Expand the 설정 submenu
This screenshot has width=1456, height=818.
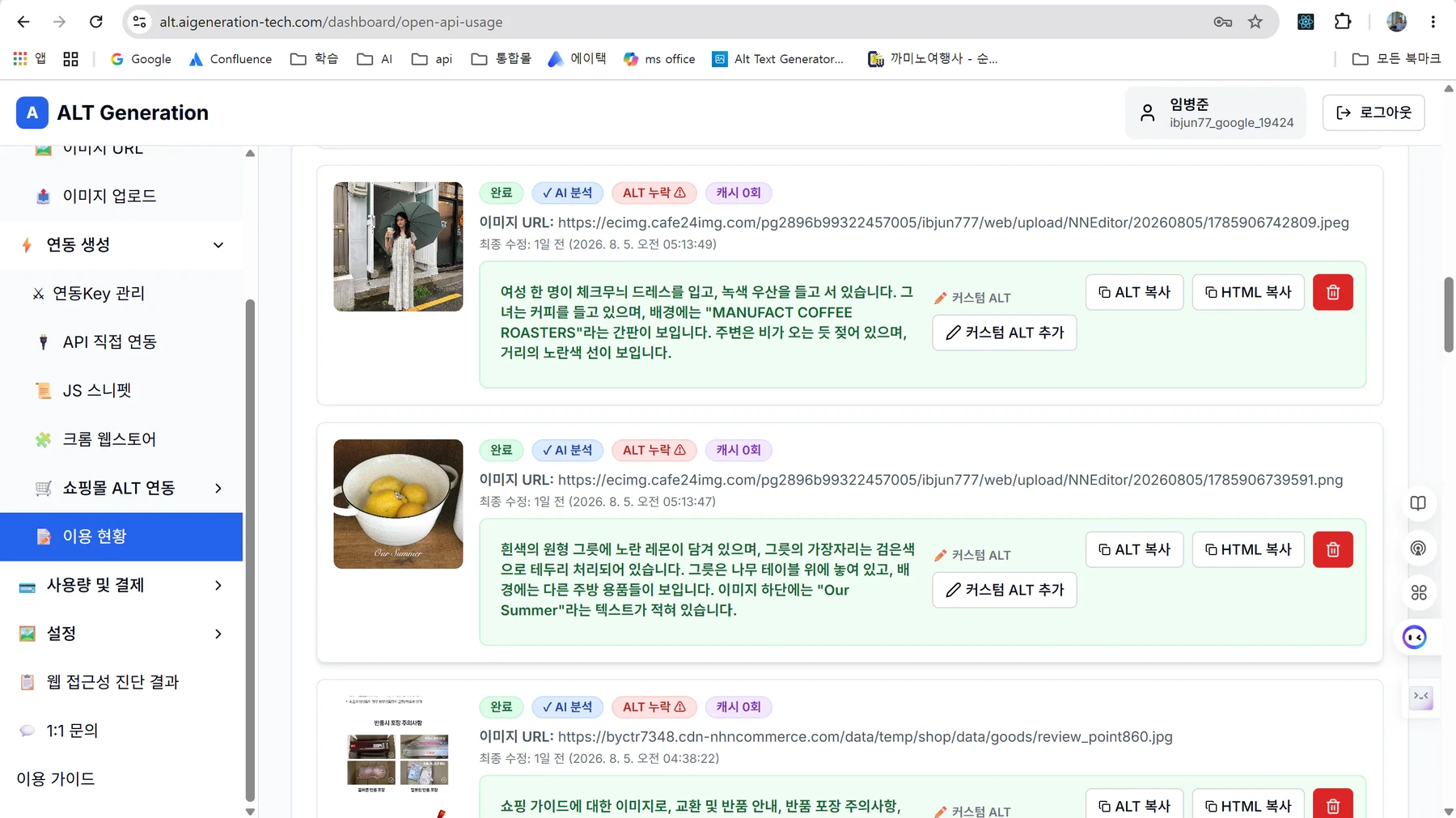pos(218,634)
